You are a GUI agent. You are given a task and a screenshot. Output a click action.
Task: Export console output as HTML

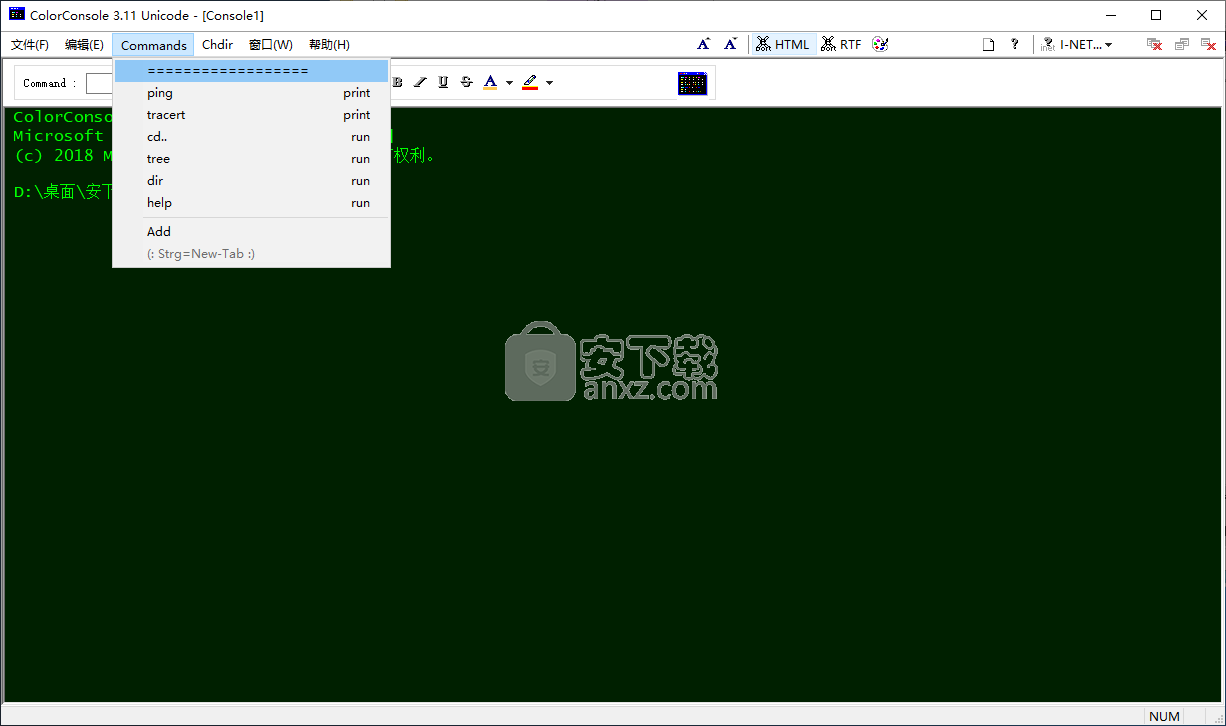pyautogui.click(x=783, y=44)
